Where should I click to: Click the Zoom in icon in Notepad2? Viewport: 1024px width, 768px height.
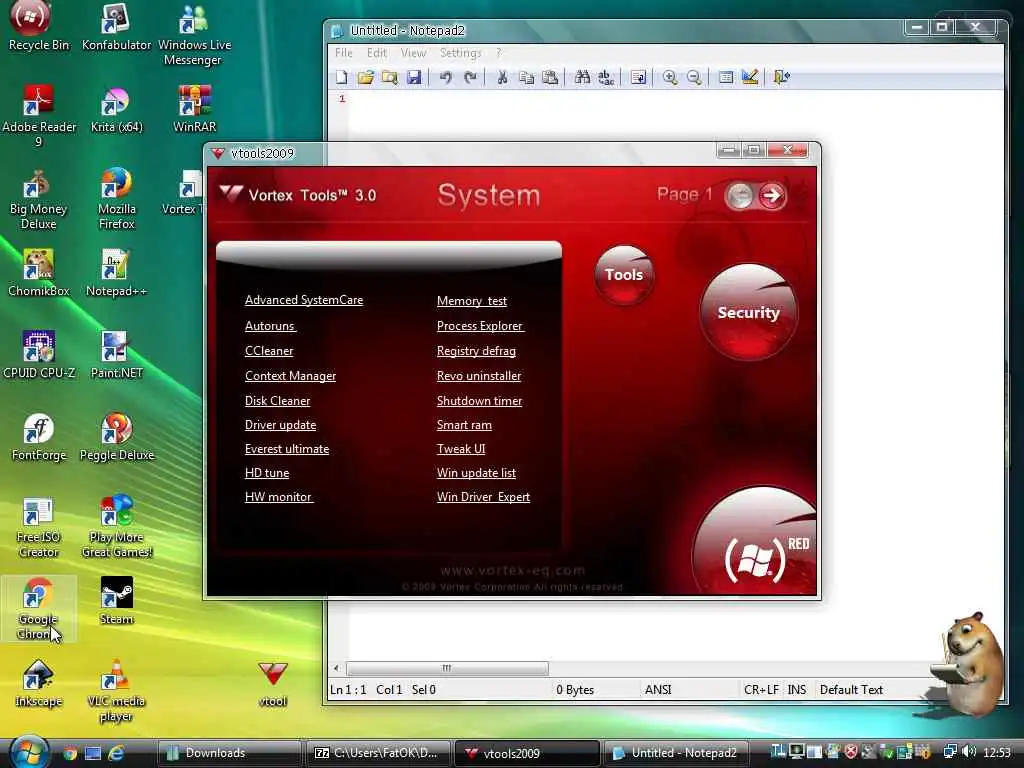tap(670, 77)
